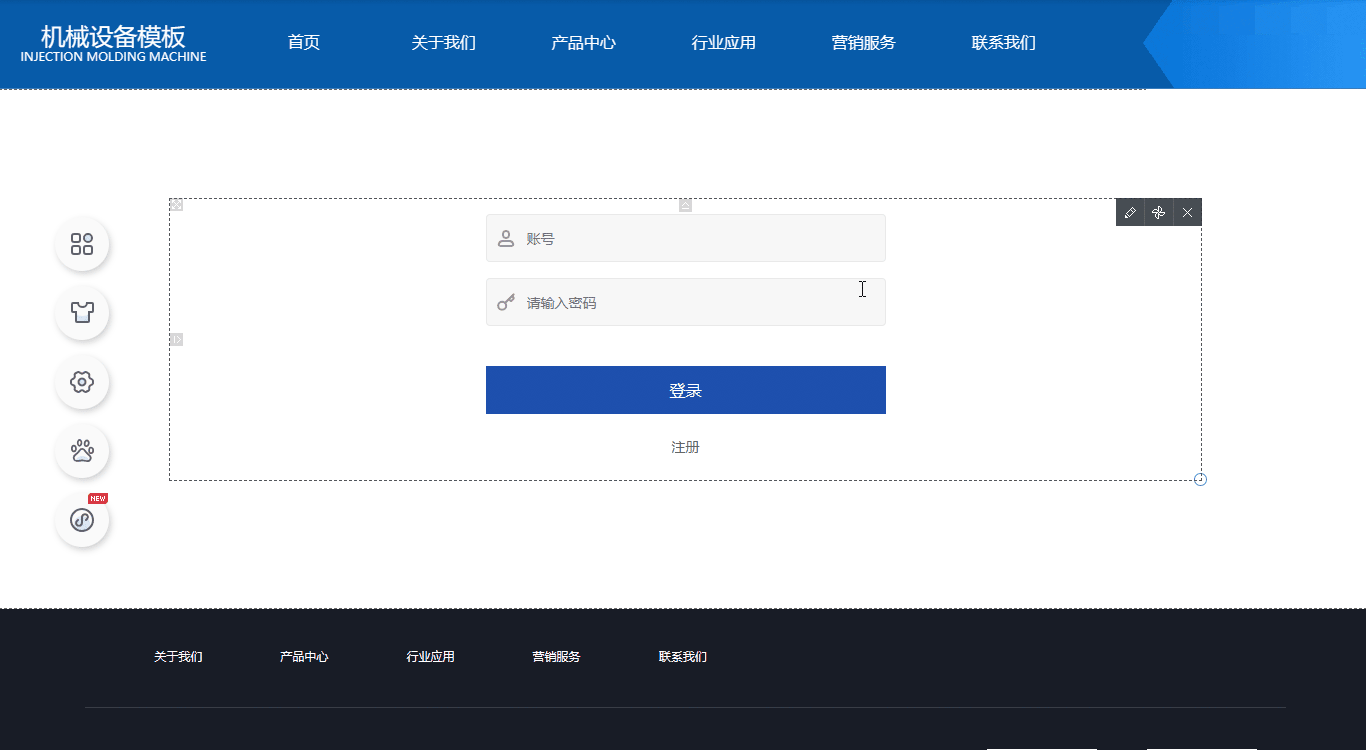Viewport: 1366px width, 750px height.
Task: Open the mini-program icon marked NEW
Action: [x=82, y=520]
